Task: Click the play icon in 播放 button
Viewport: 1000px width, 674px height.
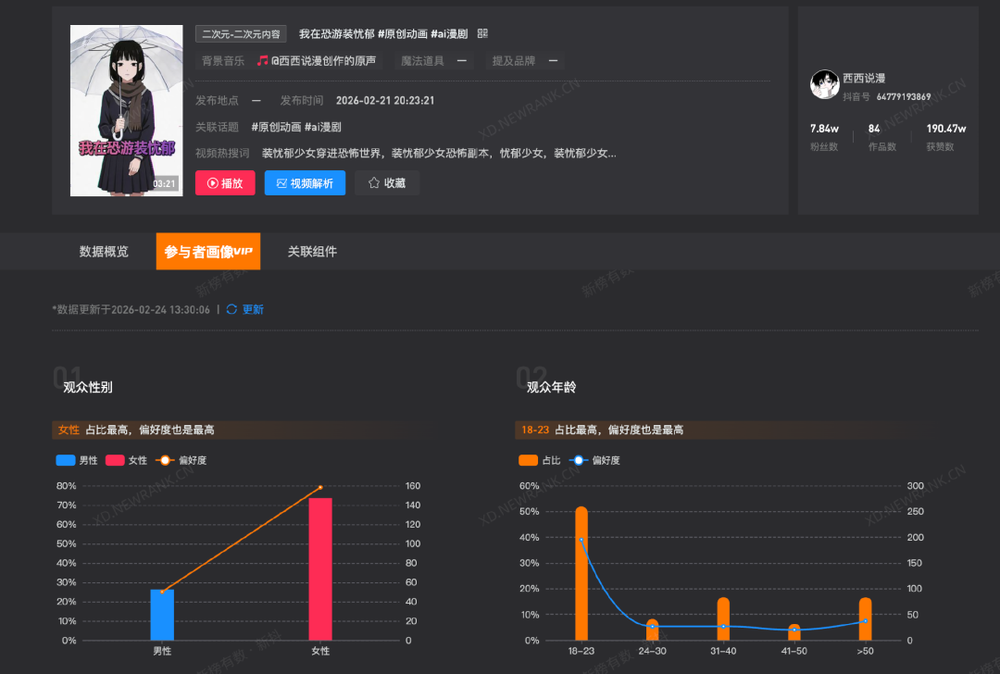Action: point(212,184)
